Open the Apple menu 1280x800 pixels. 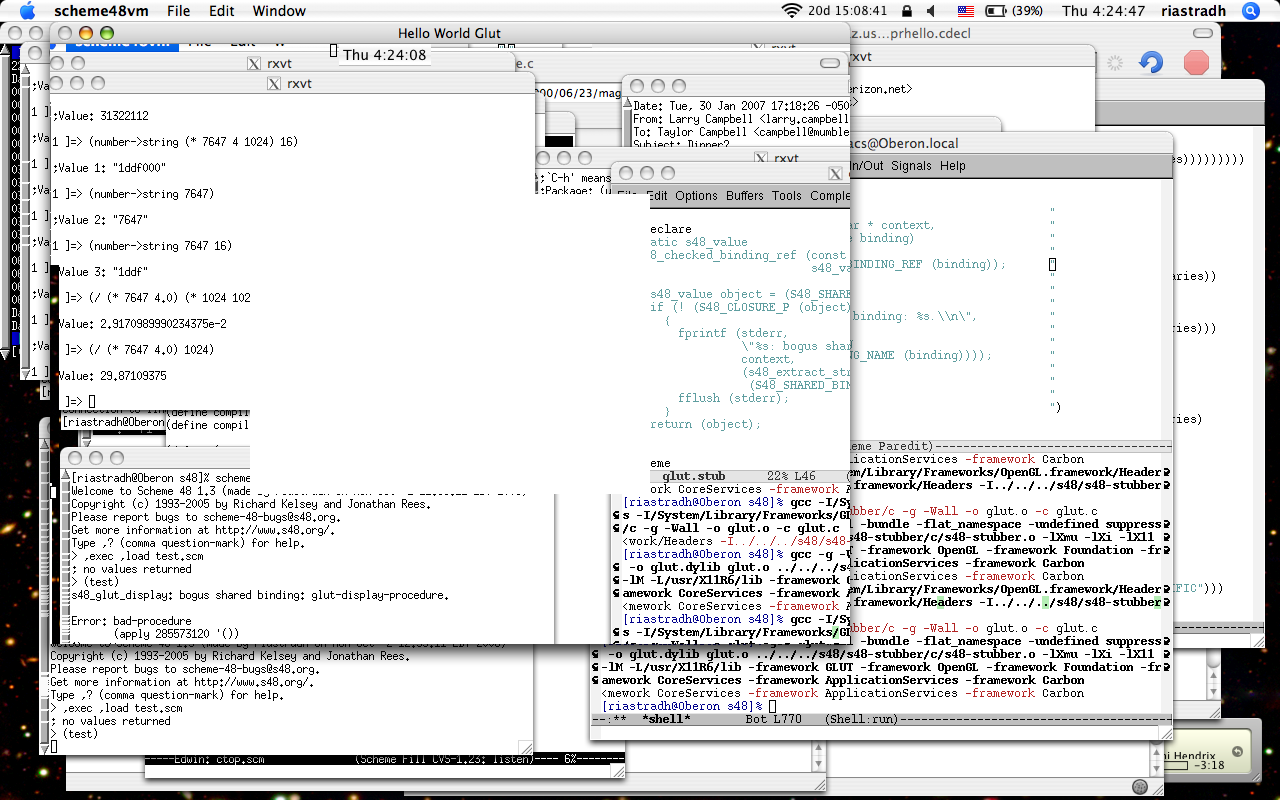pos(27,11)
